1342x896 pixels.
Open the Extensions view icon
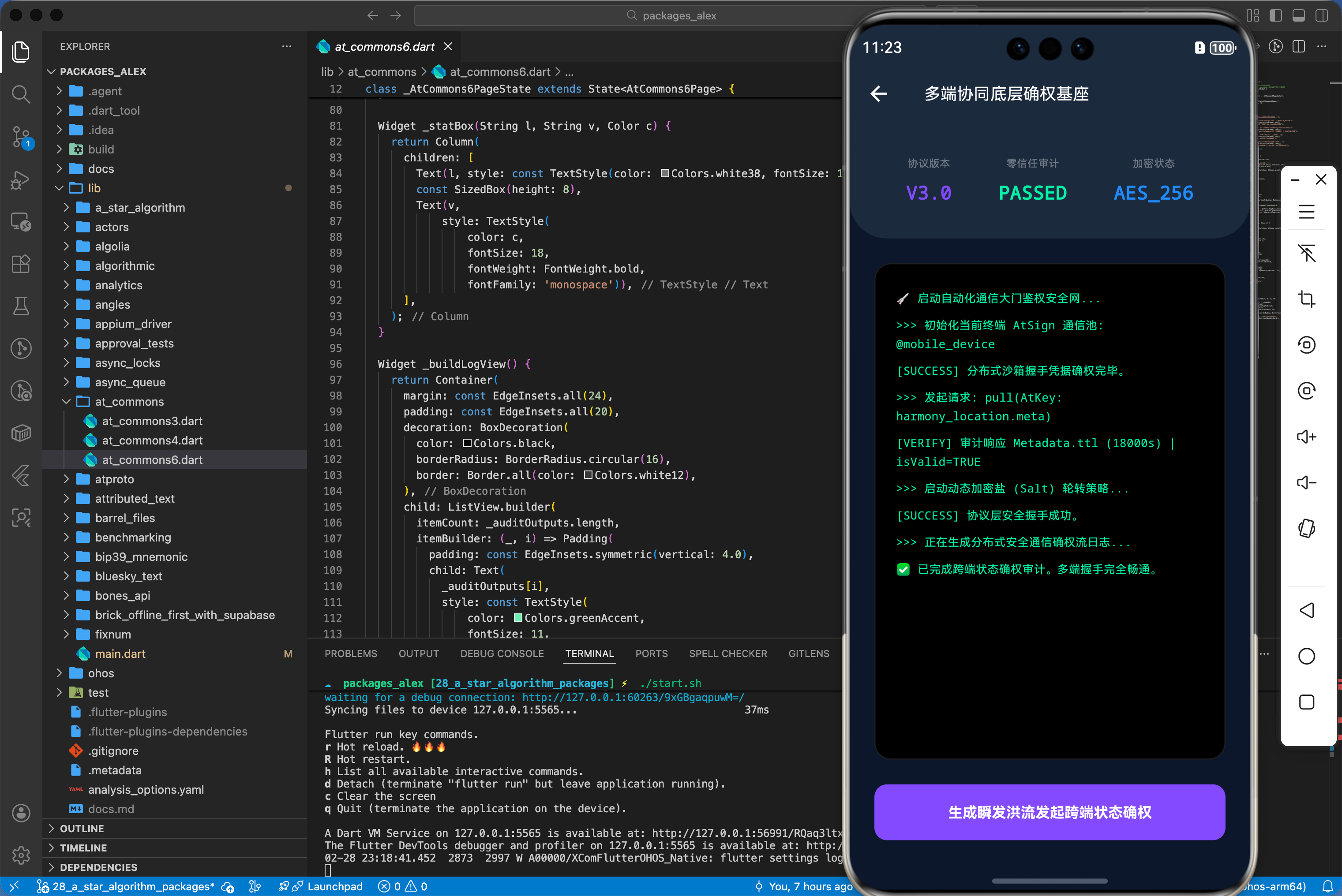coord(21,264)
